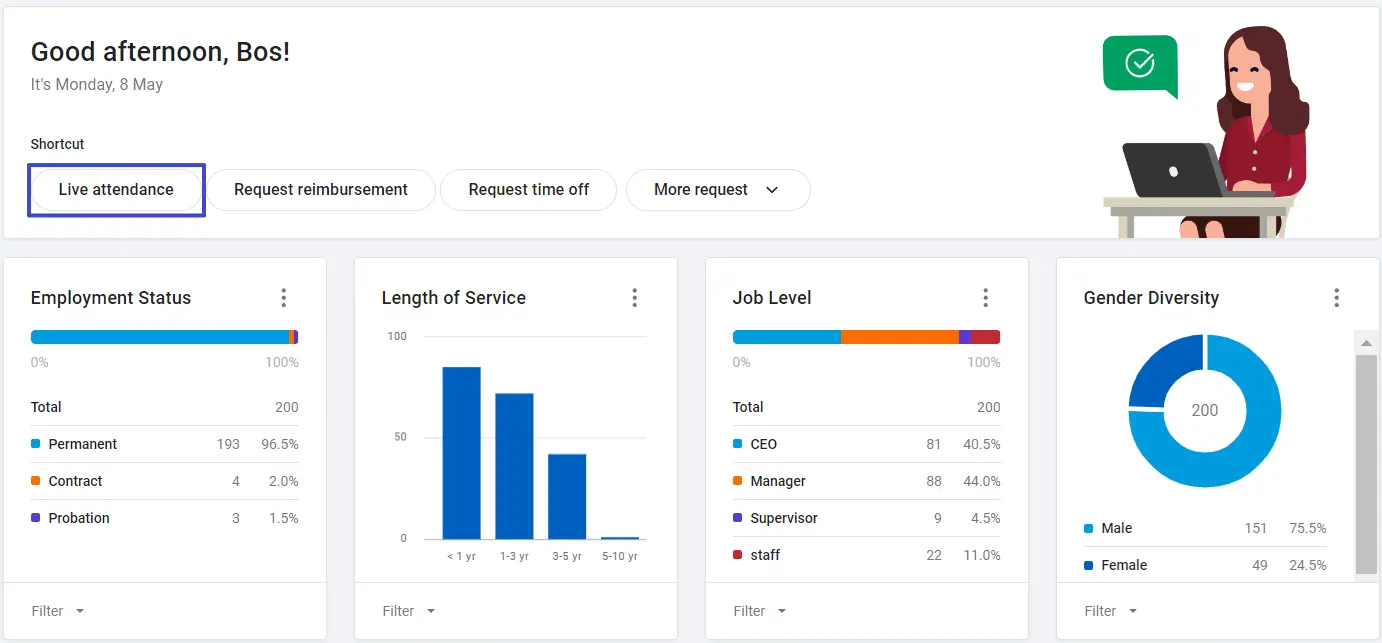Image resolution: width=1382 pixels, height=643 pixels.
Task: Click the green checkmark speech bubble
Action: coord(1140,64)
